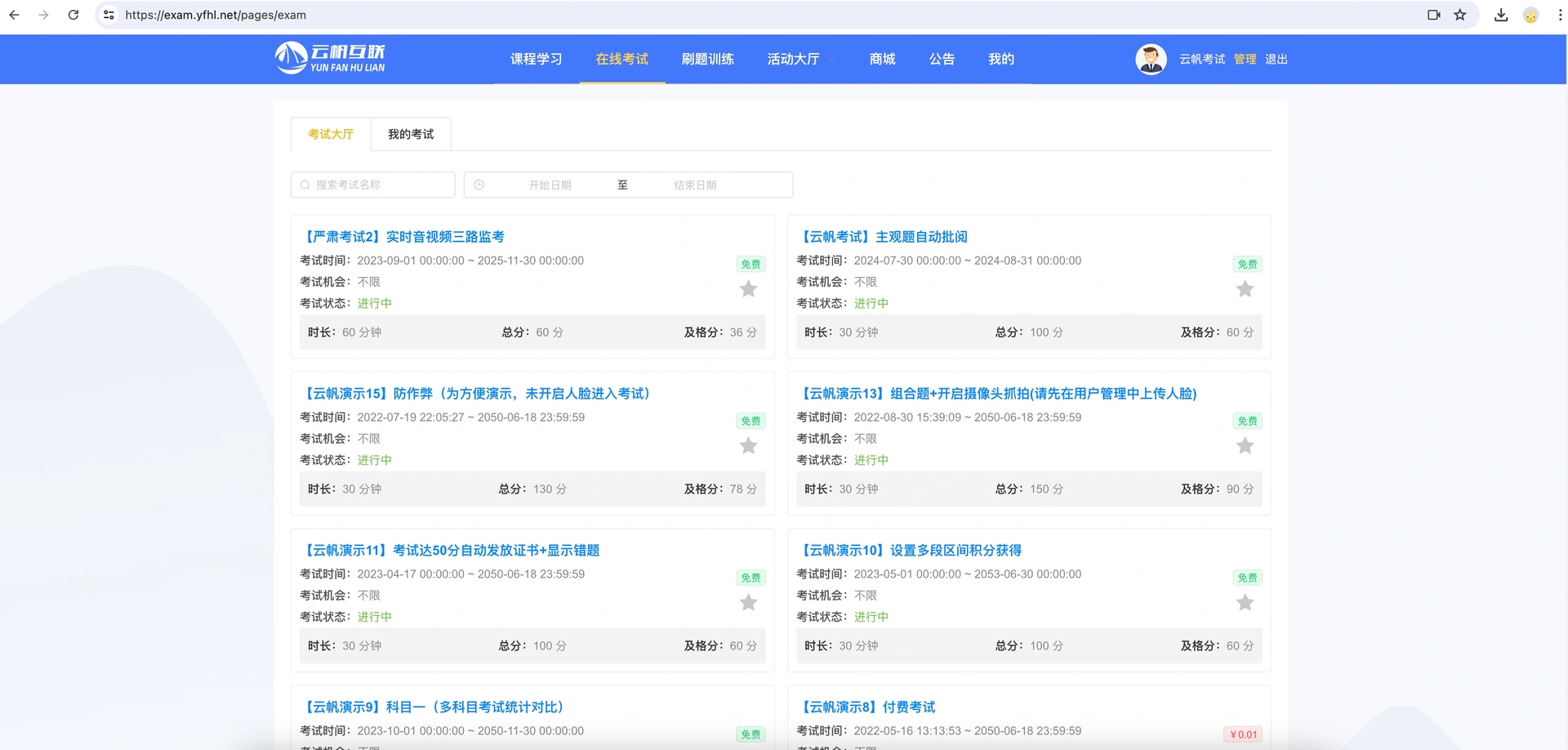Screen dimensions: 1568x750
Task: Click the user avatar in header
Action: click(x=1151, y=59)
